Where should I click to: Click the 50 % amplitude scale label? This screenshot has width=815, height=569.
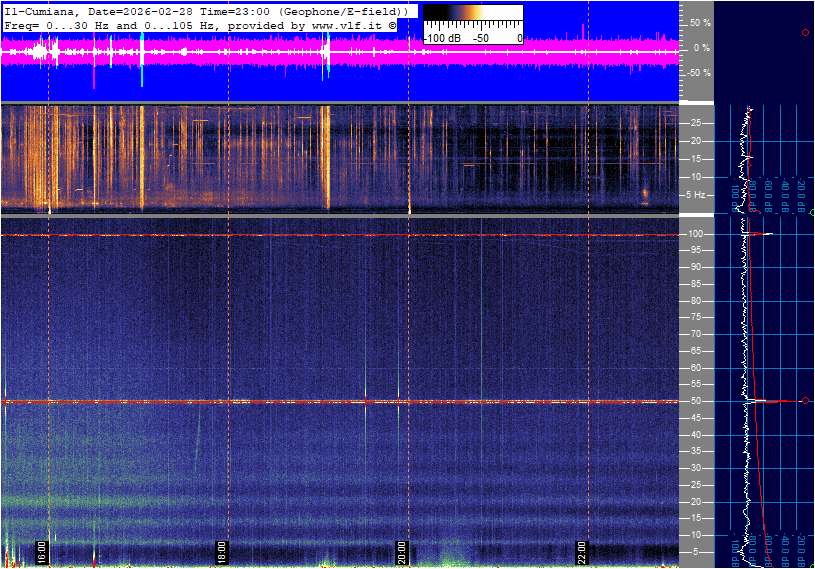tap(699, 22)
